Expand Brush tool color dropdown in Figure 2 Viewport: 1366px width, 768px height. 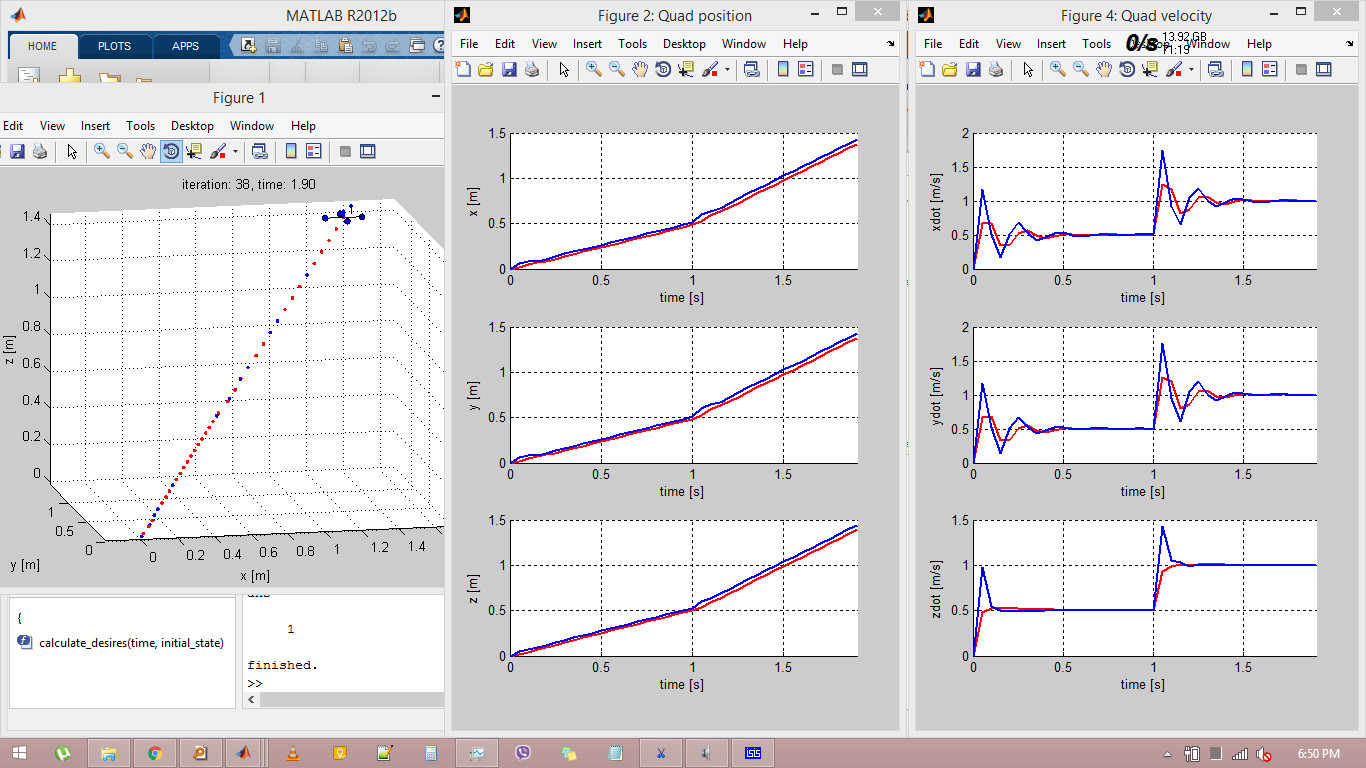tap(727, 69)
